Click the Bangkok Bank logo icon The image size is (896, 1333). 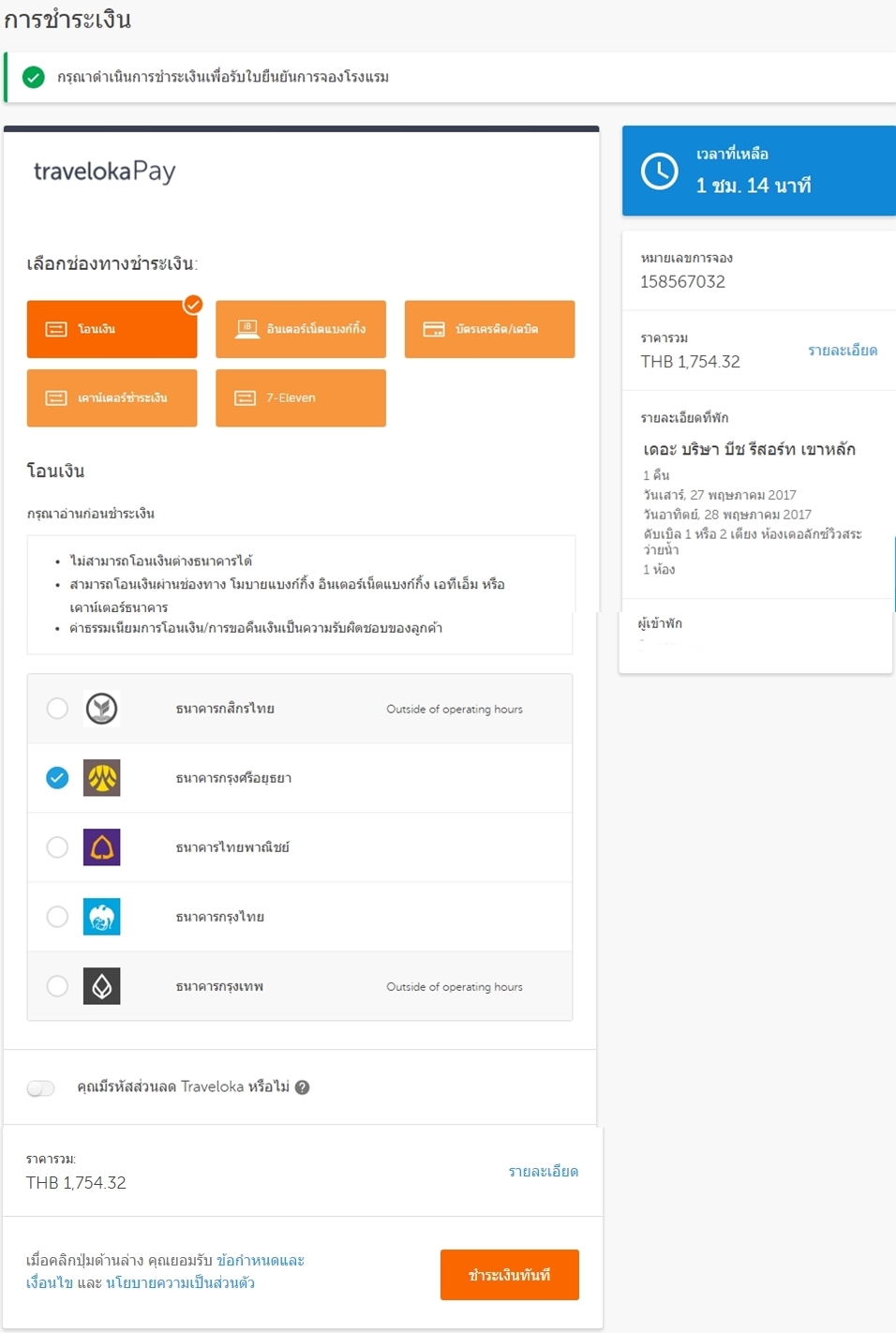click(x=101, y=986)
